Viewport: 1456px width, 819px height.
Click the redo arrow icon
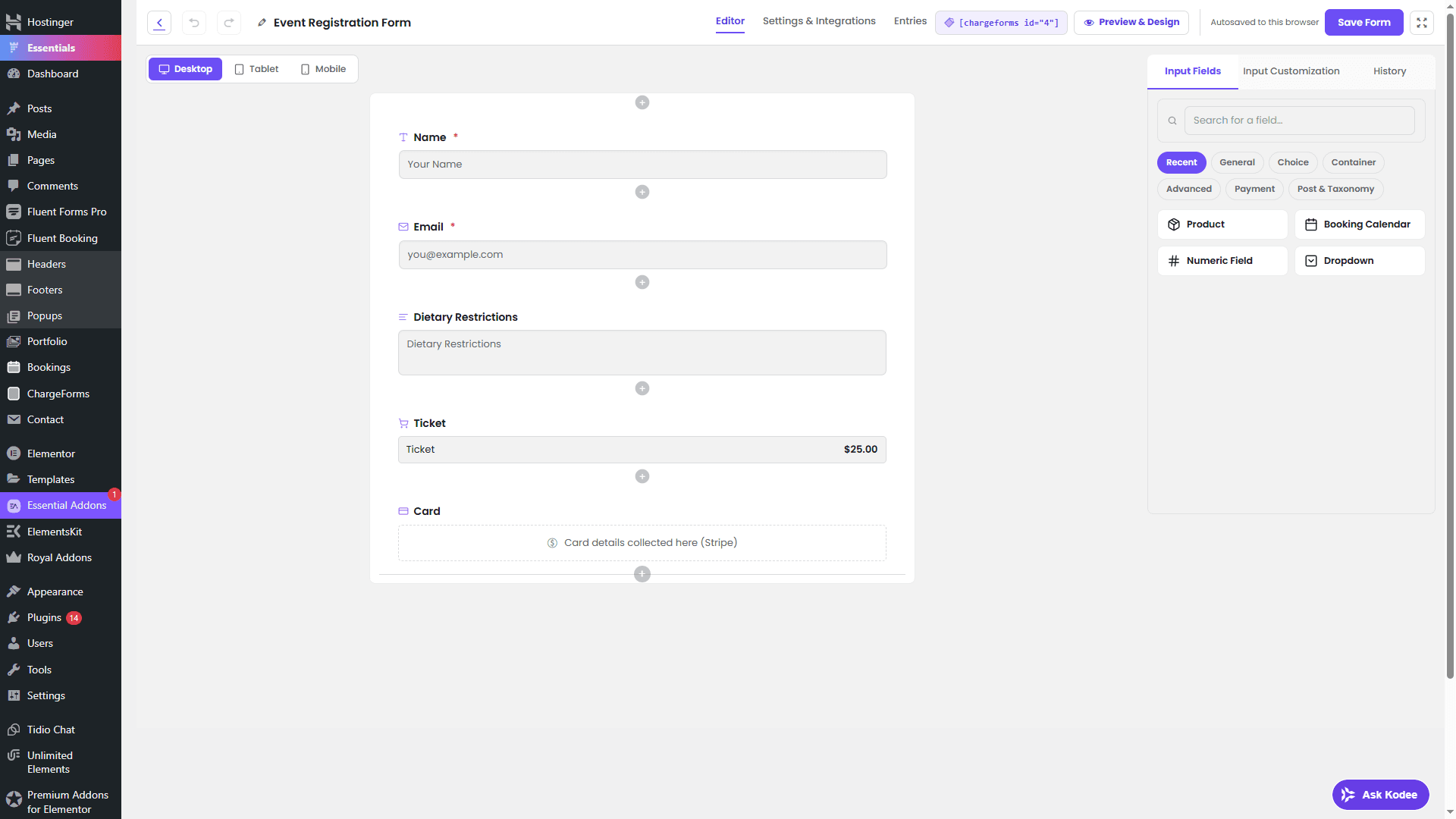point(229,23)
